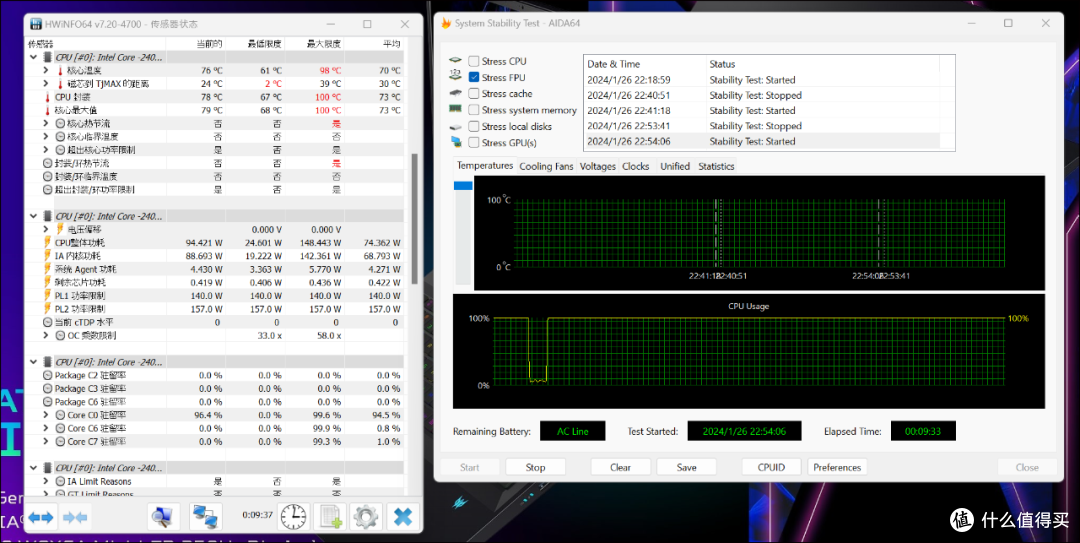Select log row 2024/1/26 22:18:59
The width and height of the screenshot is (1080, 543).
[x=761, y=80]
